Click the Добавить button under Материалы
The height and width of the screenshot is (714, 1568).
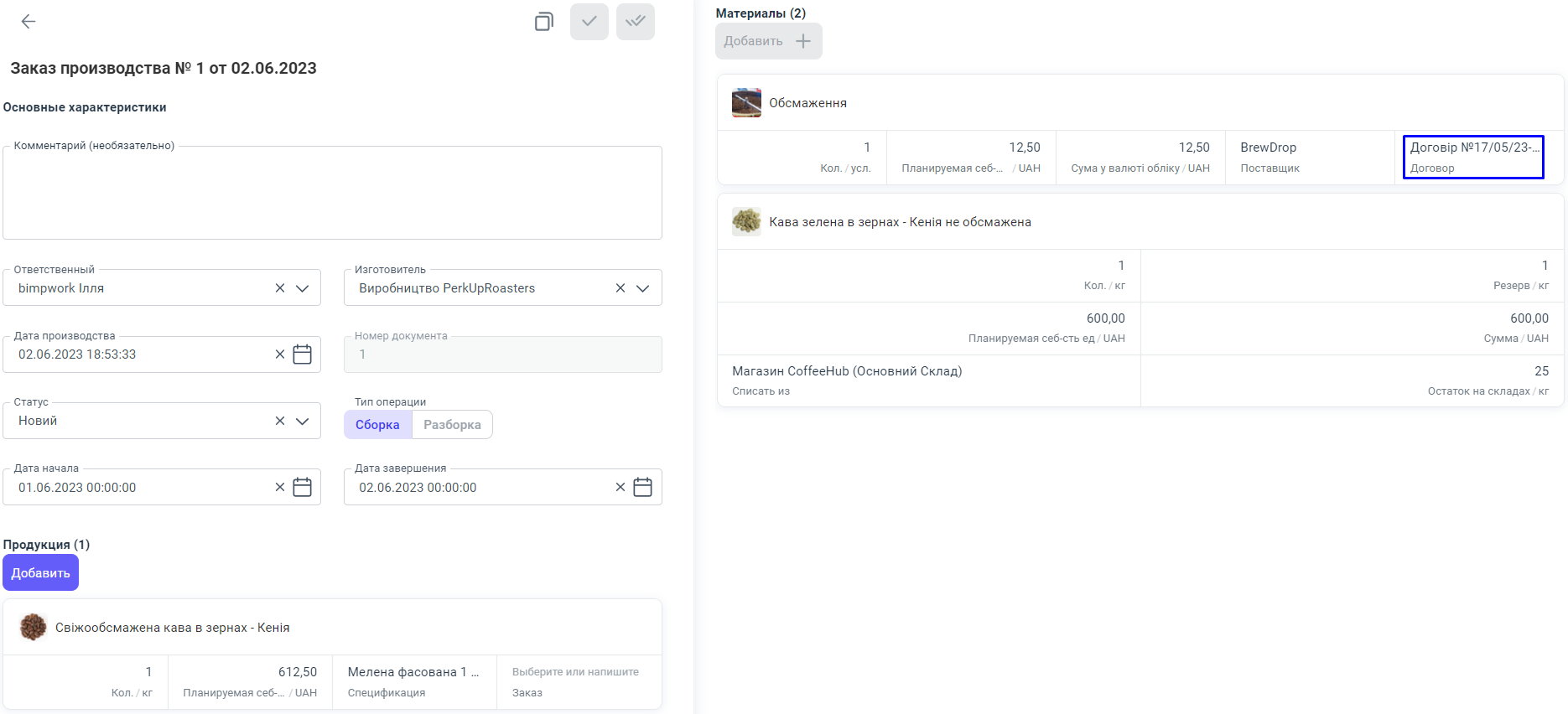click(x=768, y=41)
